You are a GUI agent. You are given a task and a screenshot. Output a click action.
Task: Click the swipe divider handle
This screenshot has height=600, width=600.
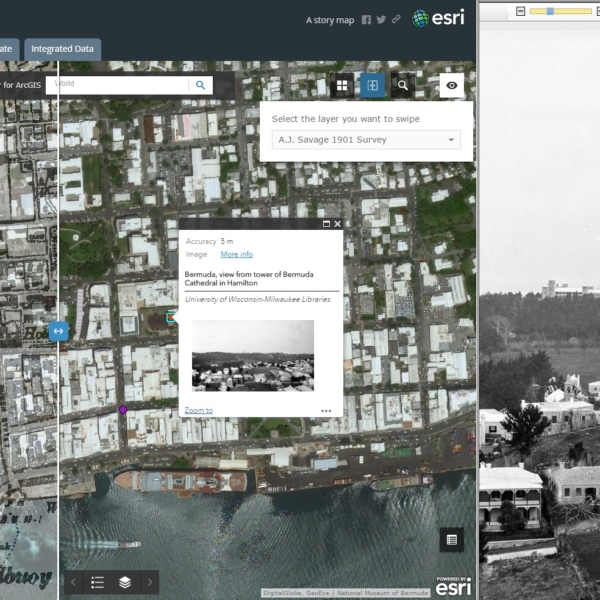(x=58, y=330)
